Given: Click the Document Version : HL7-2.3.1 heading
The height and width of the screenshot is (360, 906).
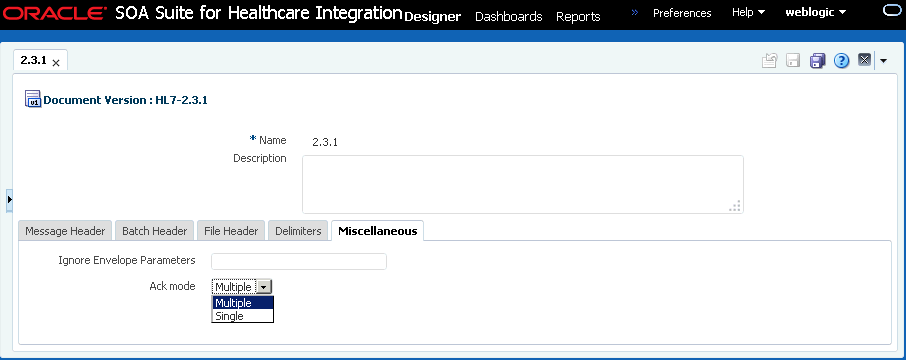Looking at the screenshot, I should pos(125,100).
